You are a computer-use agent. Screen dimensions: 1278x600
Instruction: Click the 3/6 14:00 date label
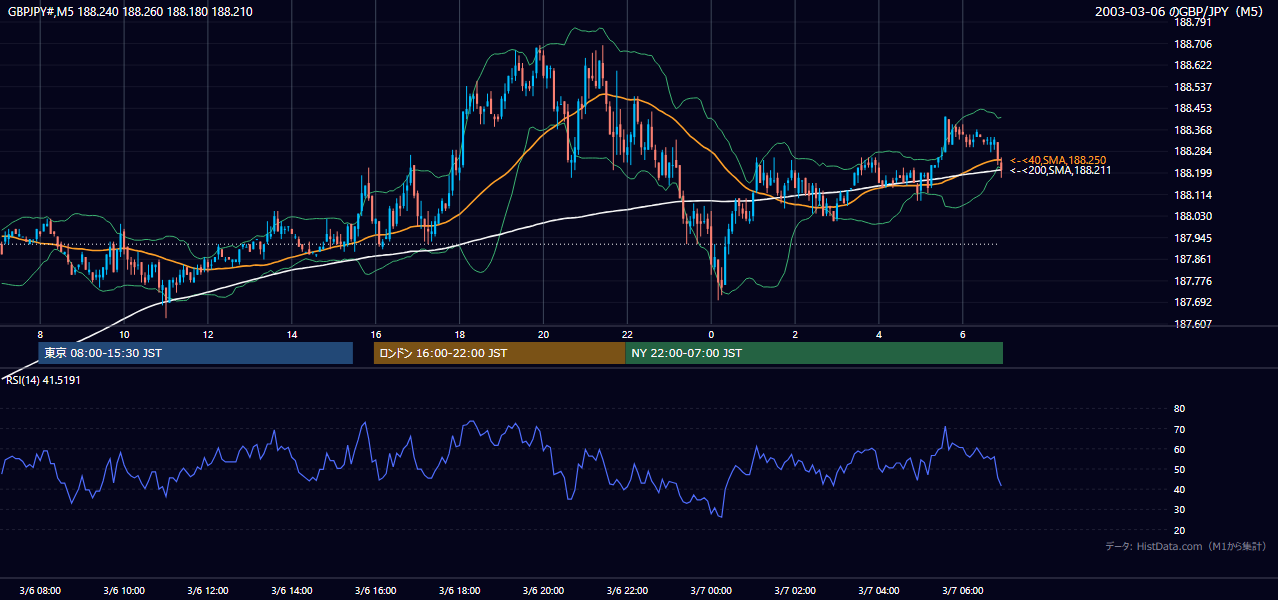pyautogui.click(x=292, y=591)
